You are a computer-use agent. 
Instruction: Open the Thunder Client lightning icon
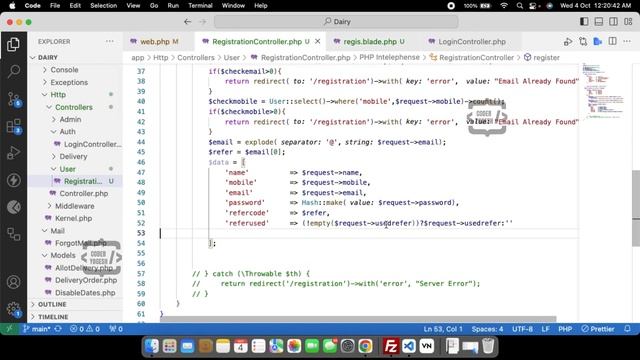13,180
